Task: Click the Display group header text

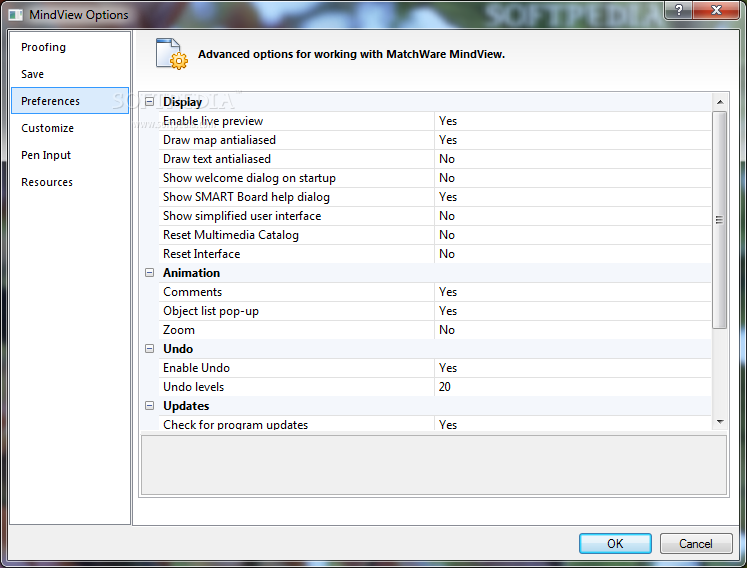Action: point(182,102)
